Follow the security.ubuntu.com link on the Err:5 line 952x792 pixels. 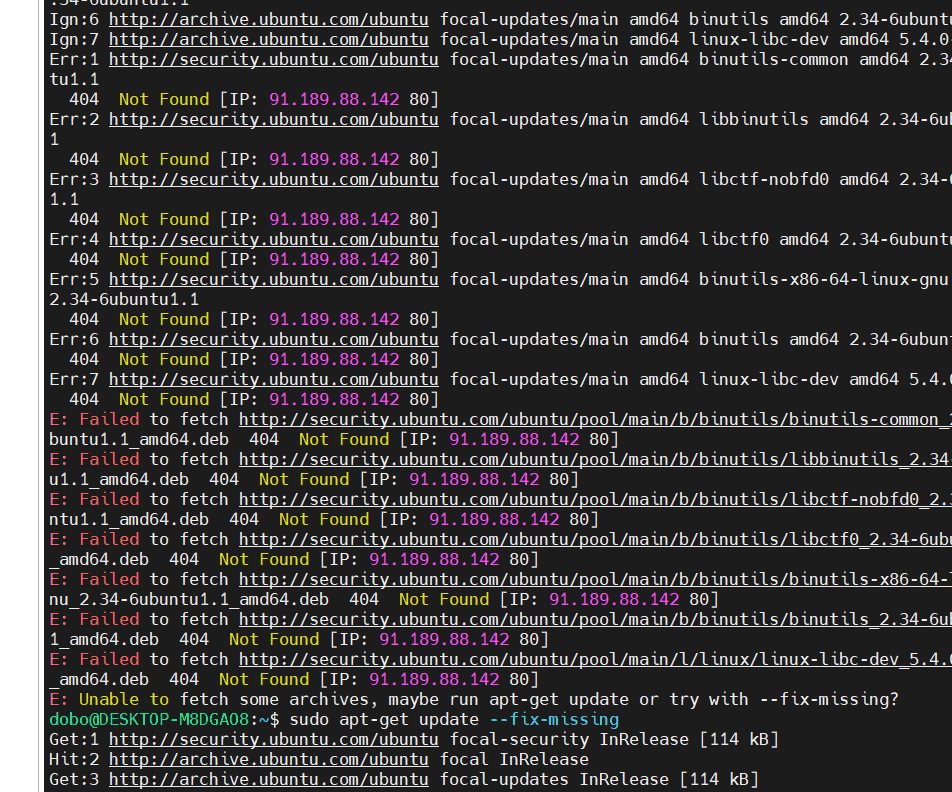(x=274, y=279)
